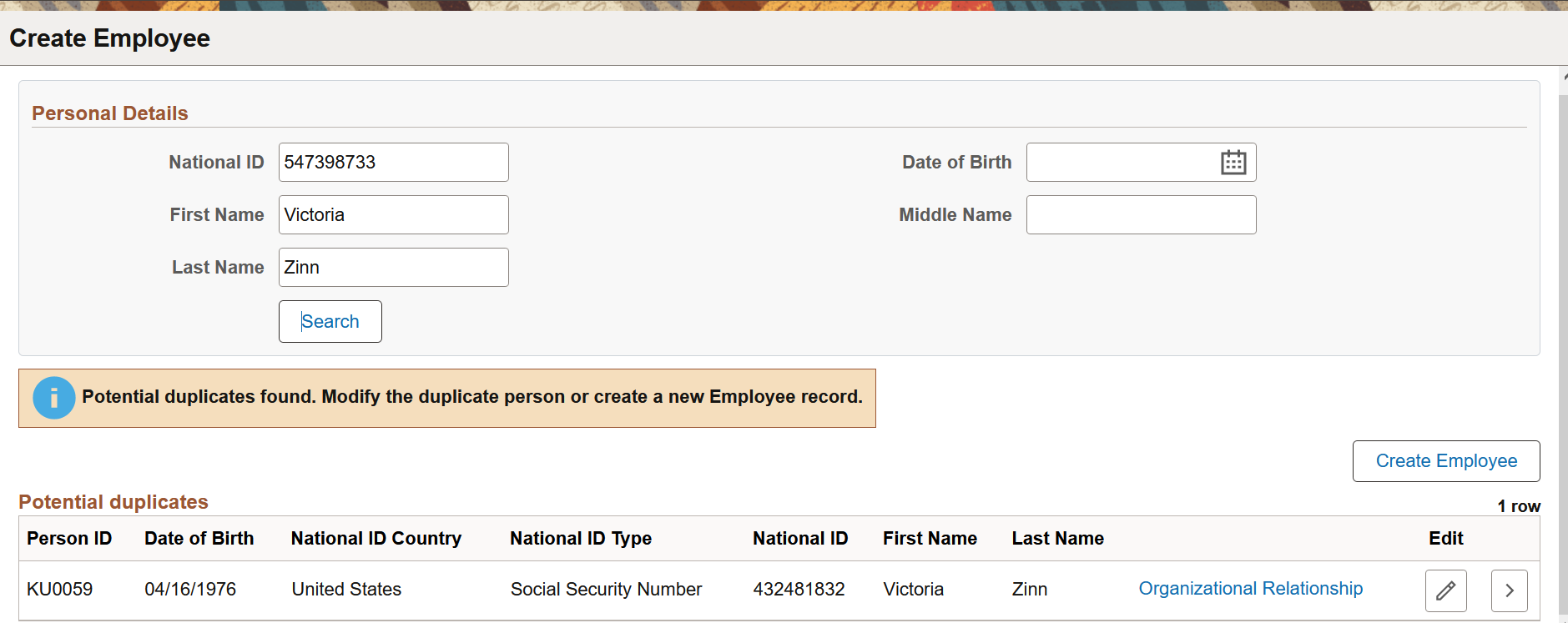Focus the Middle Name input field
The width and height of the screenshot is (1568, 623).
click(x=1141, y=214)
